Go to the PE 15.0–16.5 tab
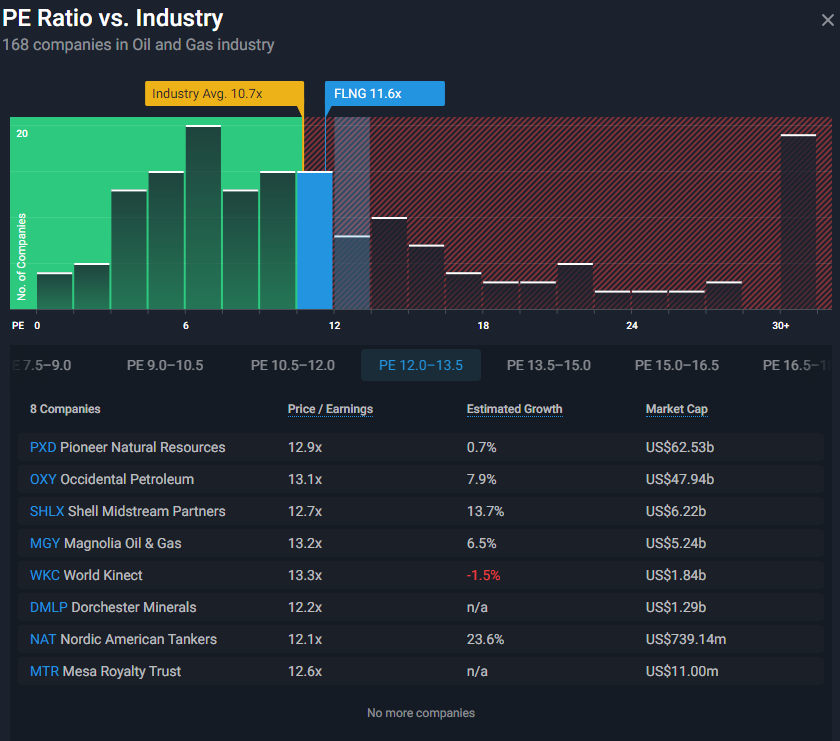This screenshot has width=840, height=741. [x=677, y=365]
